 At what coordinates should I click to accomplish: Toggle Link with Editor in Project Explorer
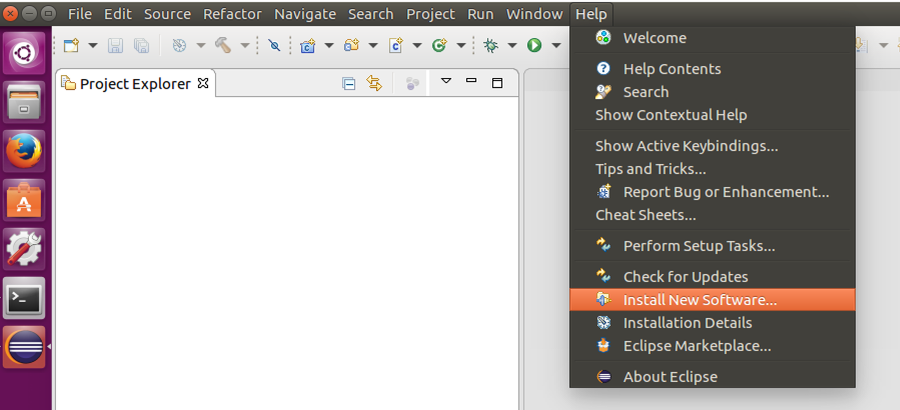374,84
